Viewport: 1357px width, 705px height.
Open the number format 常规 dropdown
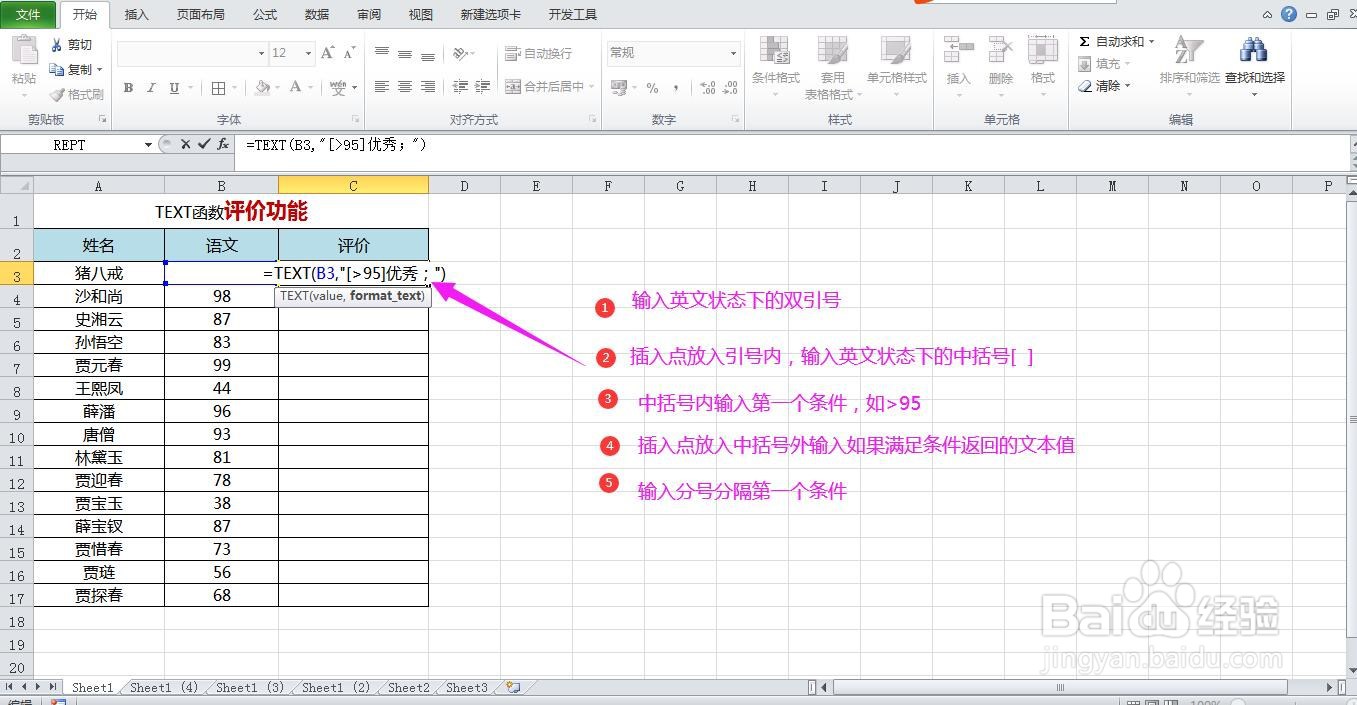pos(733,53)
